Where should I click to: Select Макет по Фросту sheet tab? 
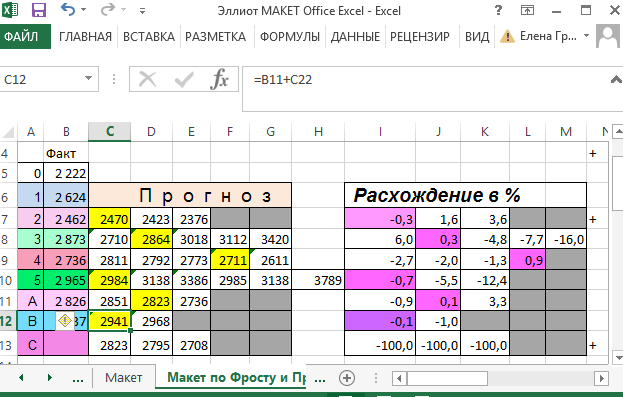pyautogui.click(x=231, y=377)
